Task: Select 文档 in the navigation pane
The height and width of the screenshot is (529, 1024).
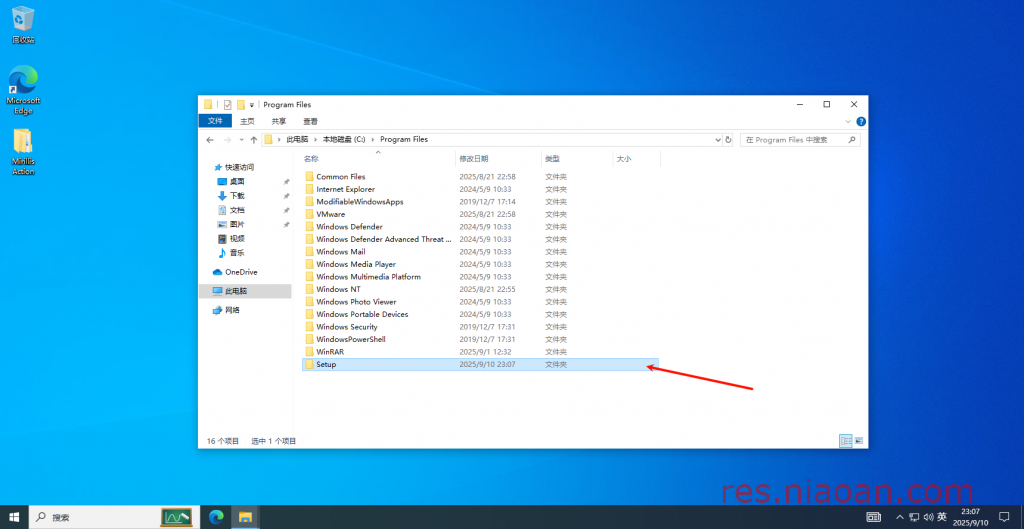Action: (x=232, y=210)
